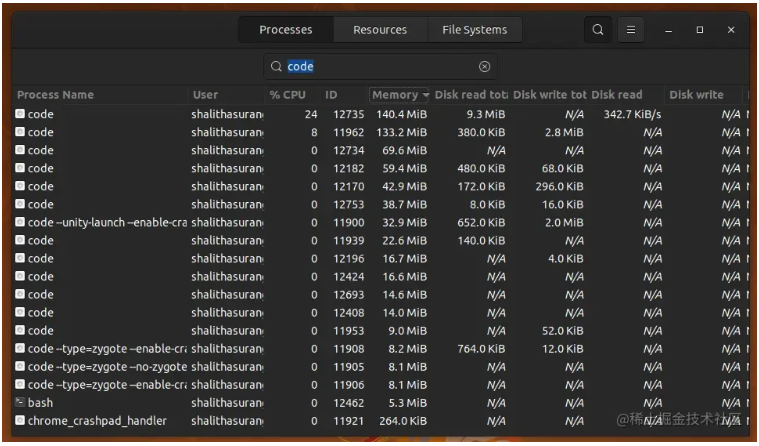Viewport: 759px width, 446px height.
Task: Sort by Disk write total column header
Action: pos(548,95)
